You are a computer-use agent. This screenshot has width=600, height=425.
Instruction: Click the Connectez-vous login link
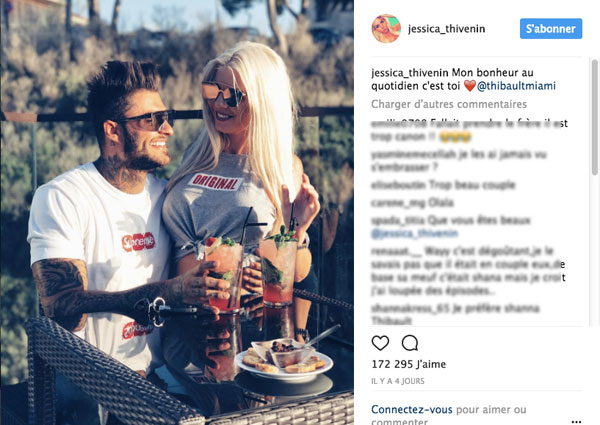tap(412, 409)
